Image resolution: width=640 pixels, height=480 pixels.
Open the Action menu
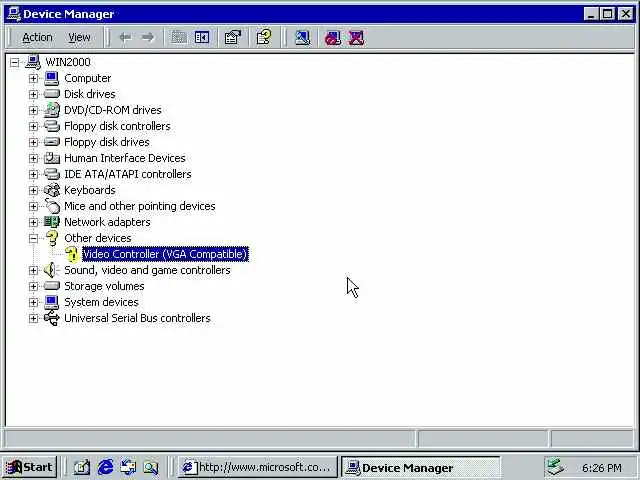[37, 38]
